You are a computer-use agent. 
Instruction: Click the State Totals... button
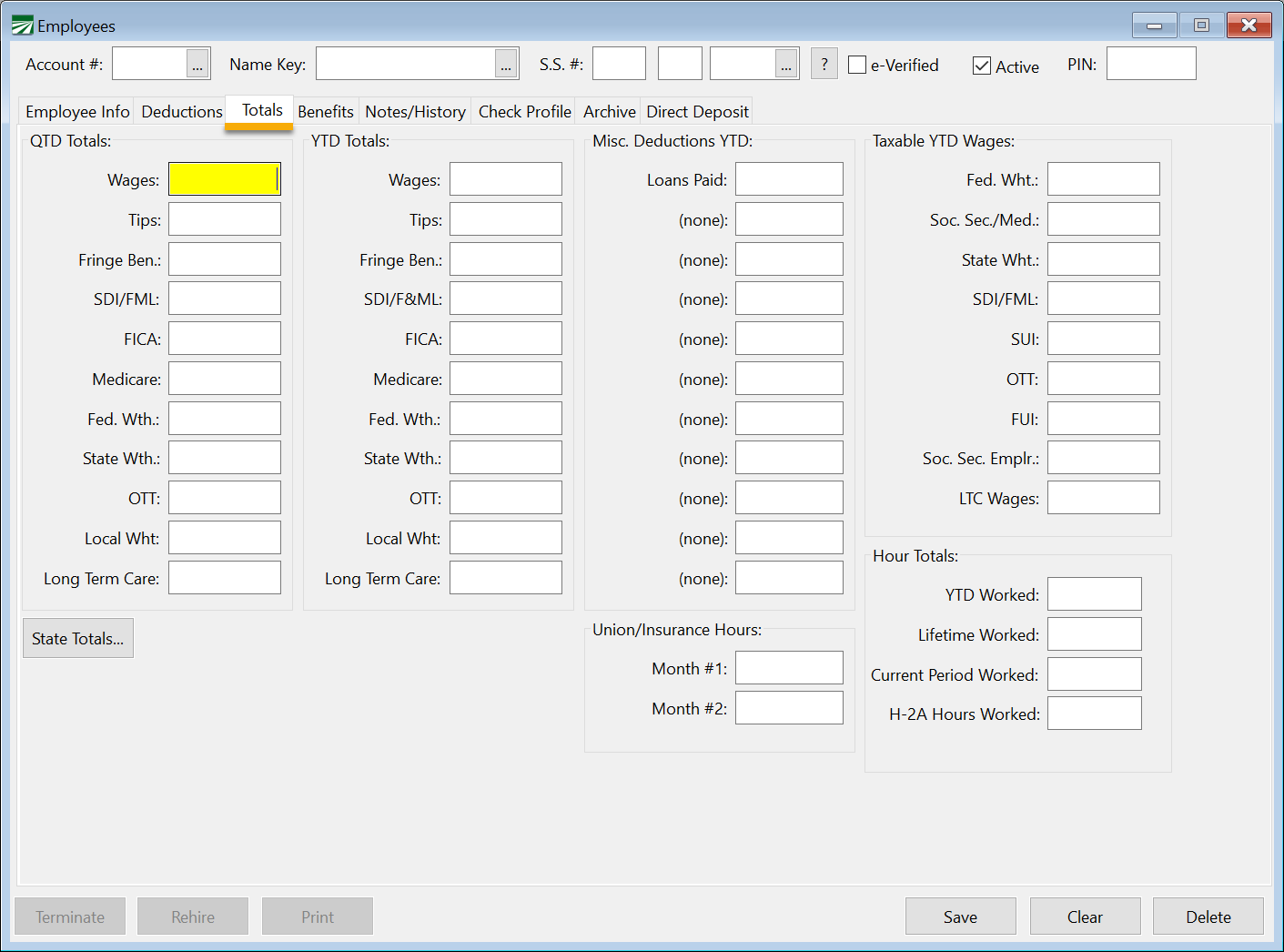pyautogui.click(x=78, y=638)
